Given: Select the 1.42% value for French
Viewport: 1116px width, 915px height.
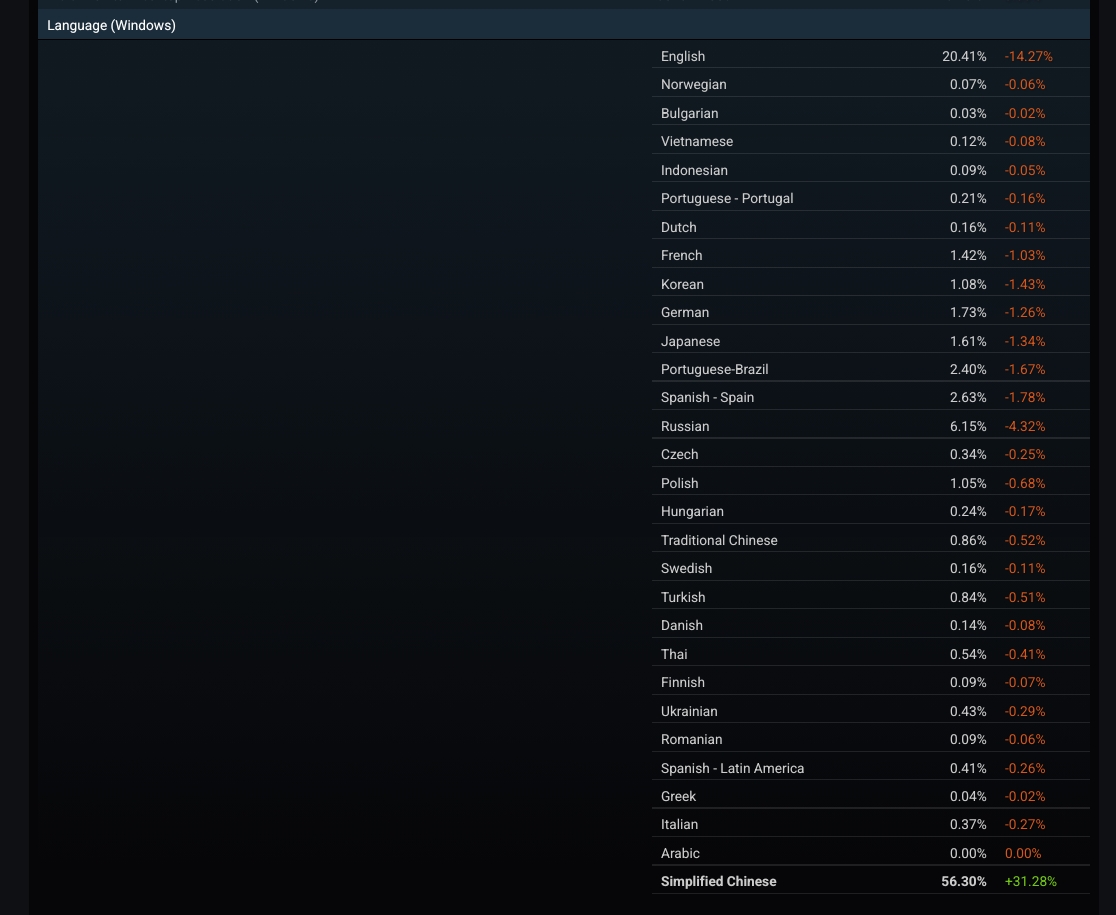Looking at the screenshot, I should [968, 255].
